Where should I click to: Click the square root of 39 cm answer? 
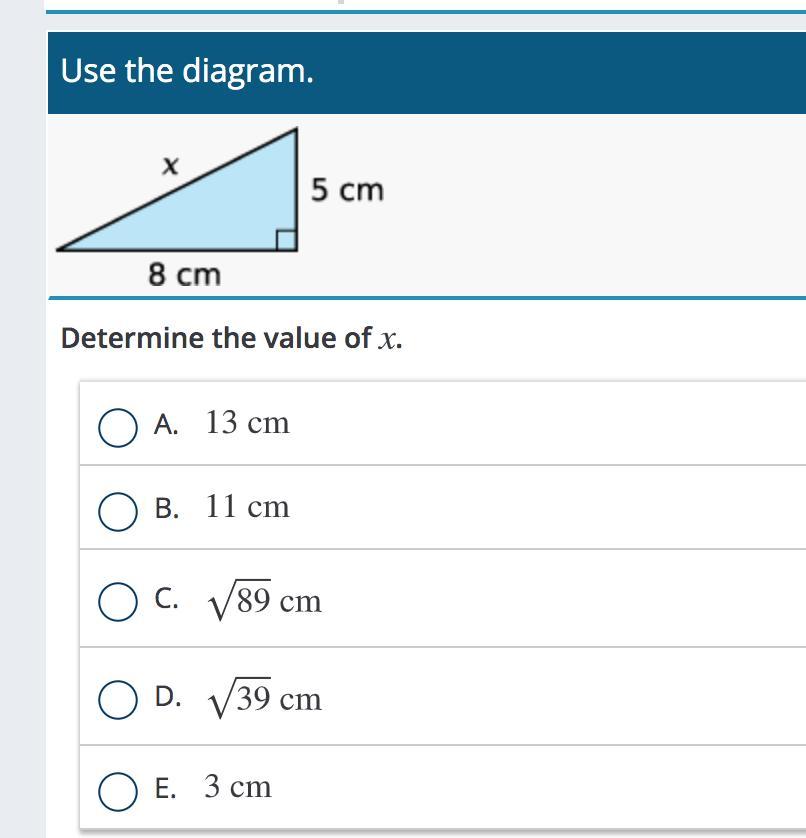pos(265,698)
